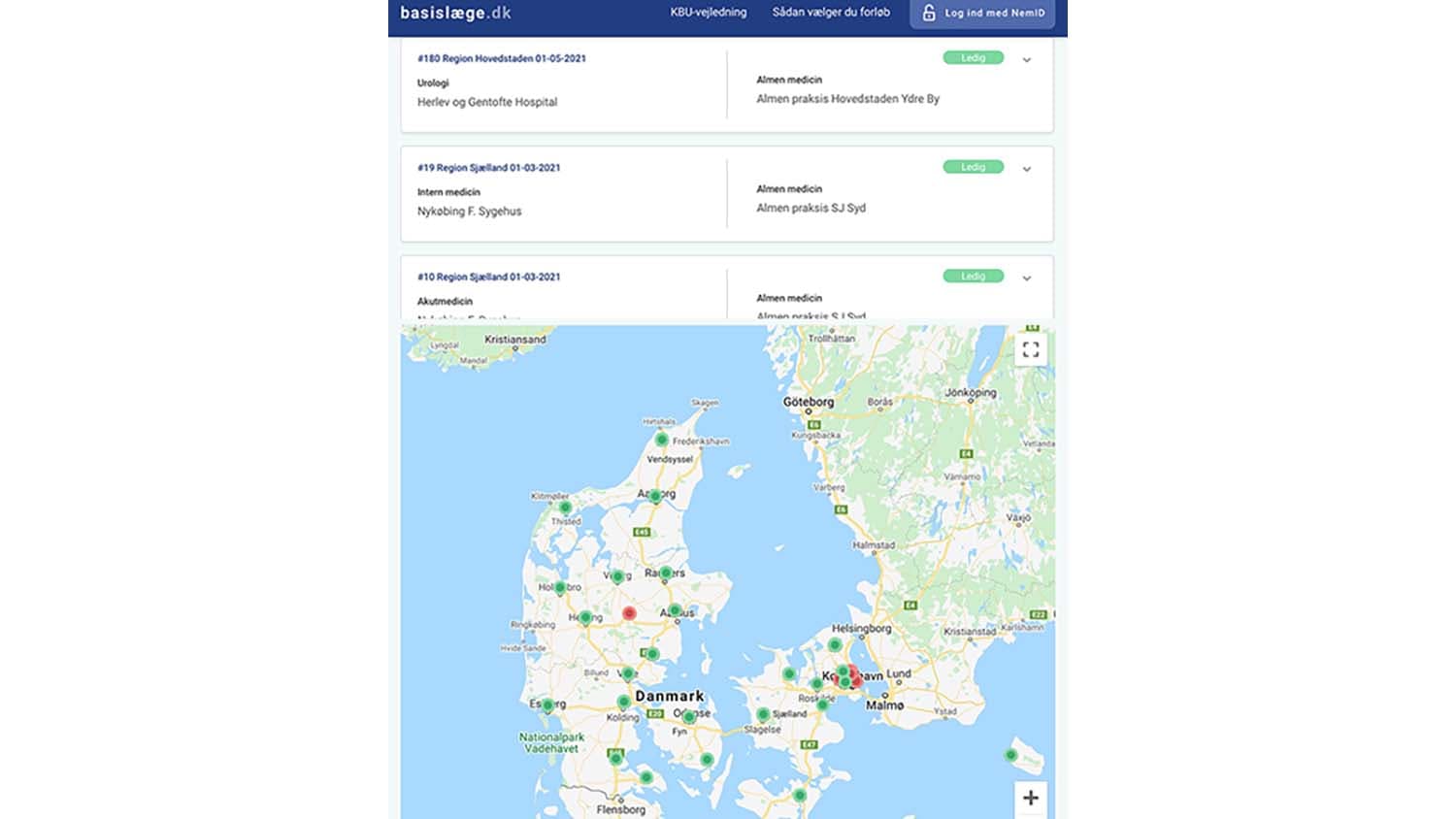1456x819 pixels.
Task: Select Almen praksis SJ Syd in #19 card
Action: click(811, 208)
